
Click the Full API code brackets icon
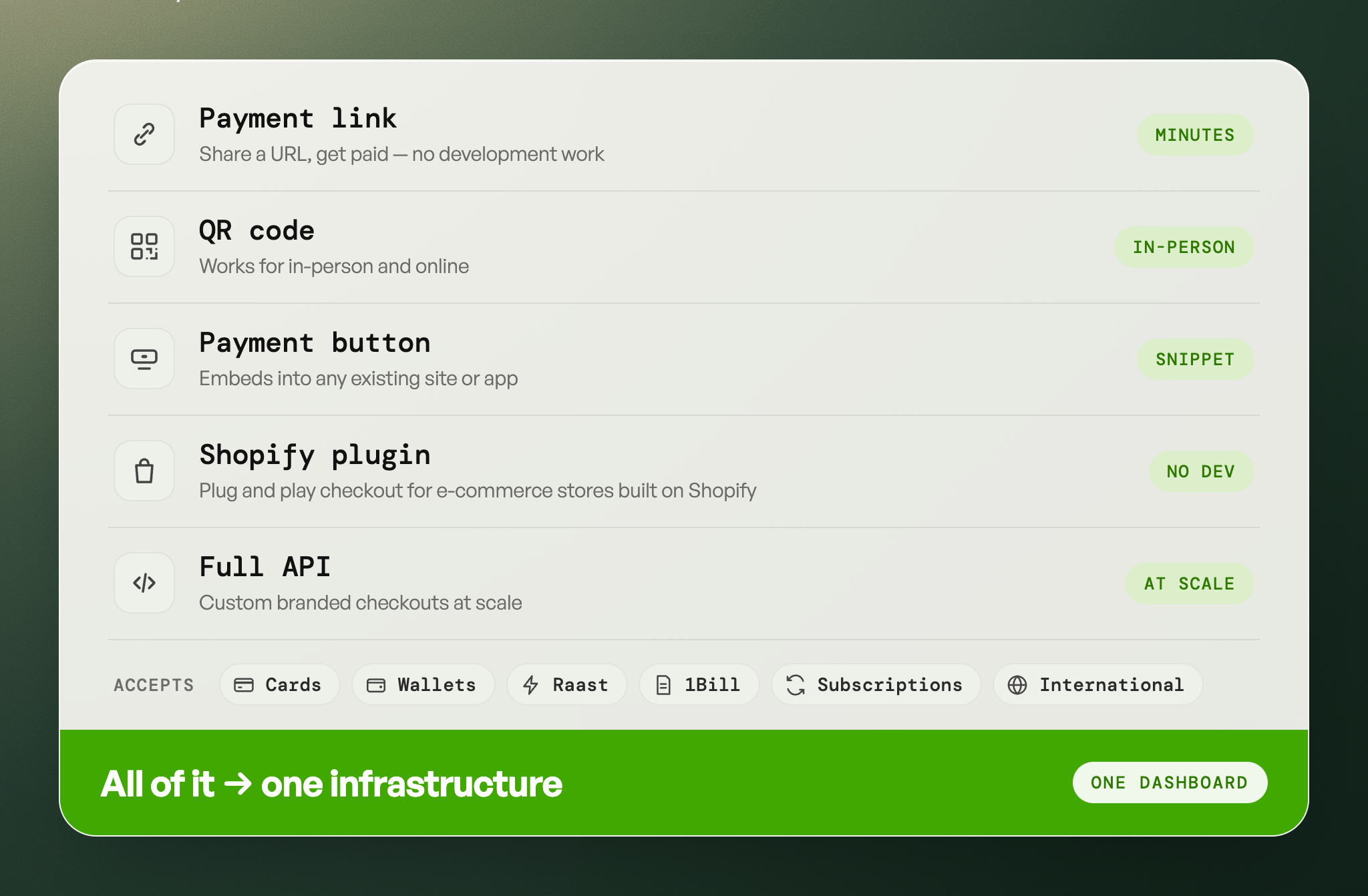coord(144,583)
